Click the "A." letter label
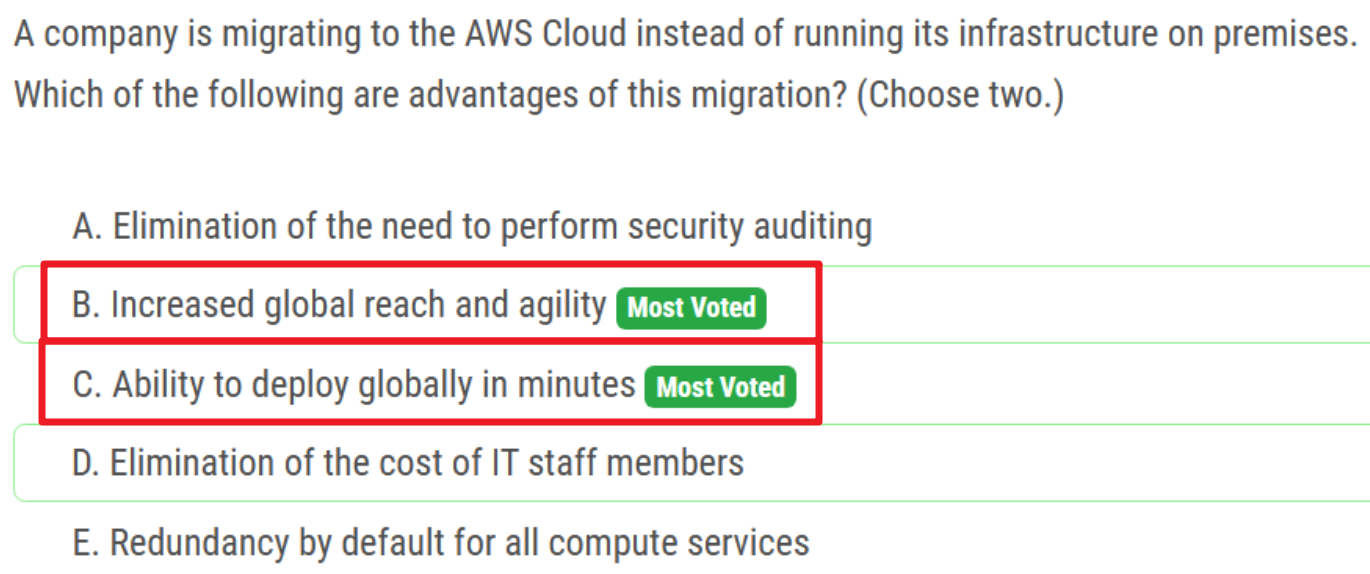1370x574 pixels. [x=87, y=227]
